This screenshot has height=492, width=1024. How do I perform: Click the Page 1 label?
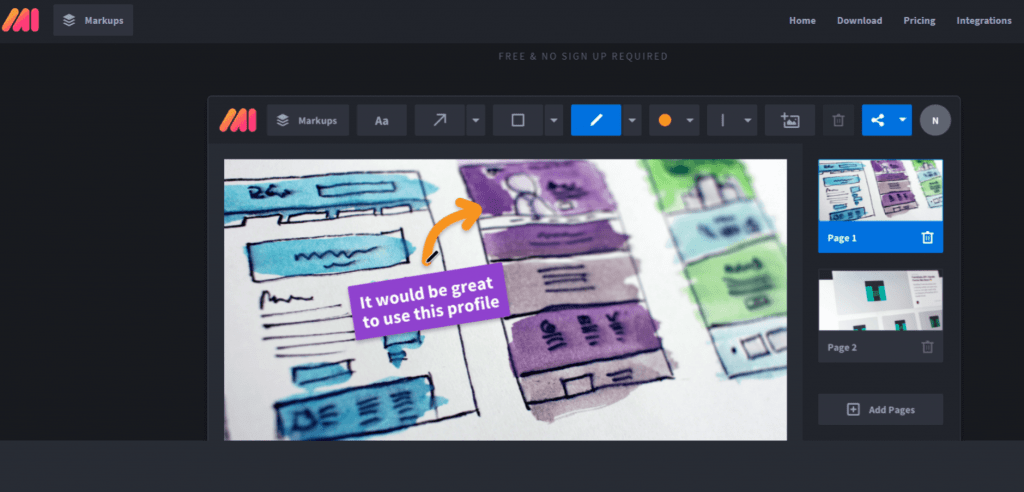click(842, 238)
